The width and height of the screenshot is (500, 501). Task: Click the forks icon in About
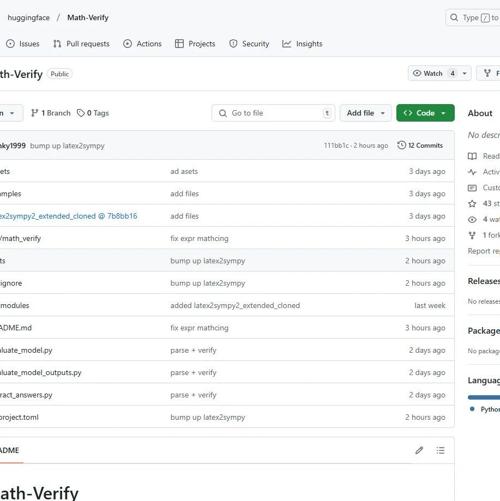pyautogui.click(x=472, y=235)
